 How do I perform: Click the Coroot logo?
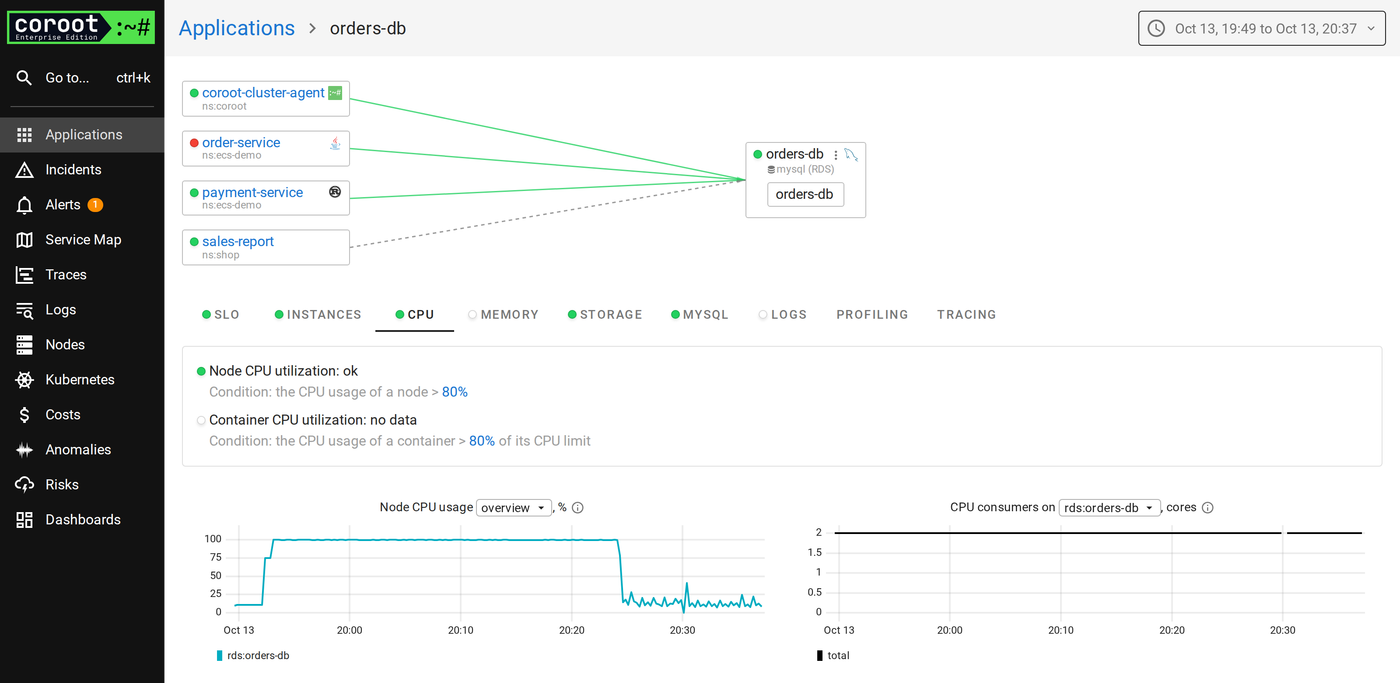[x=82, y=27]
